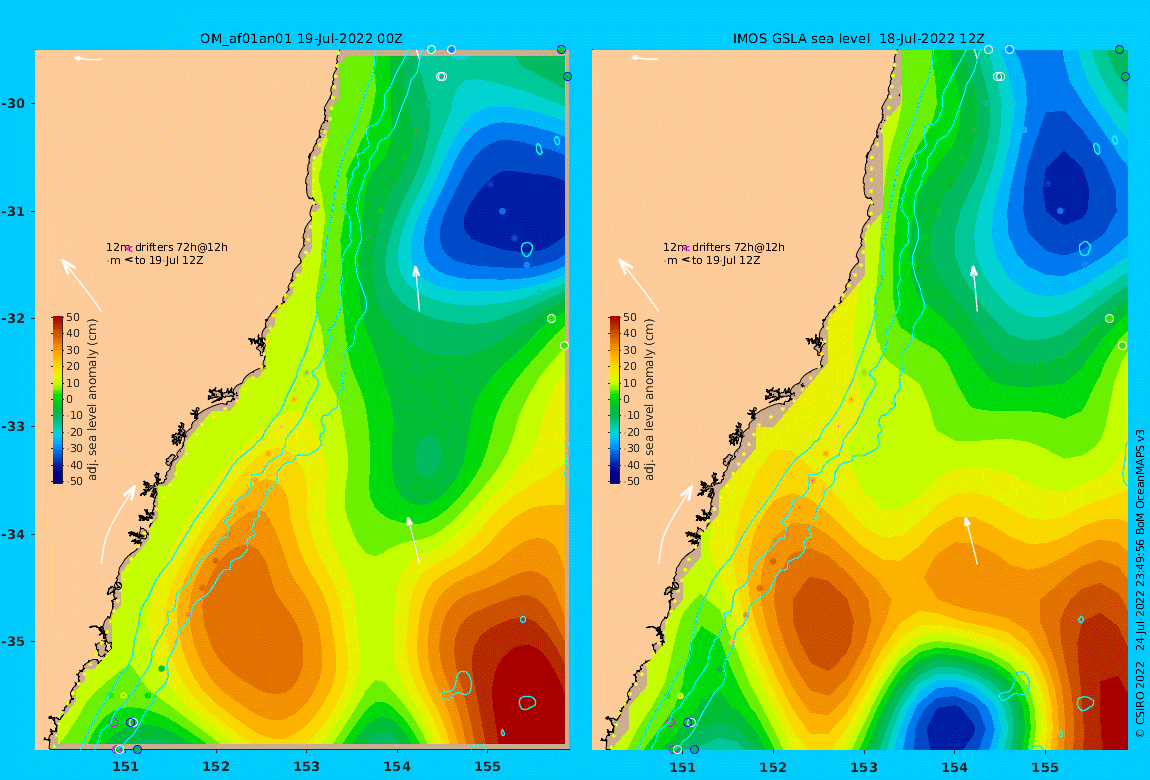Click longitude 153 under the left map
Screen dimensions: 1150x780
(307, 767)
